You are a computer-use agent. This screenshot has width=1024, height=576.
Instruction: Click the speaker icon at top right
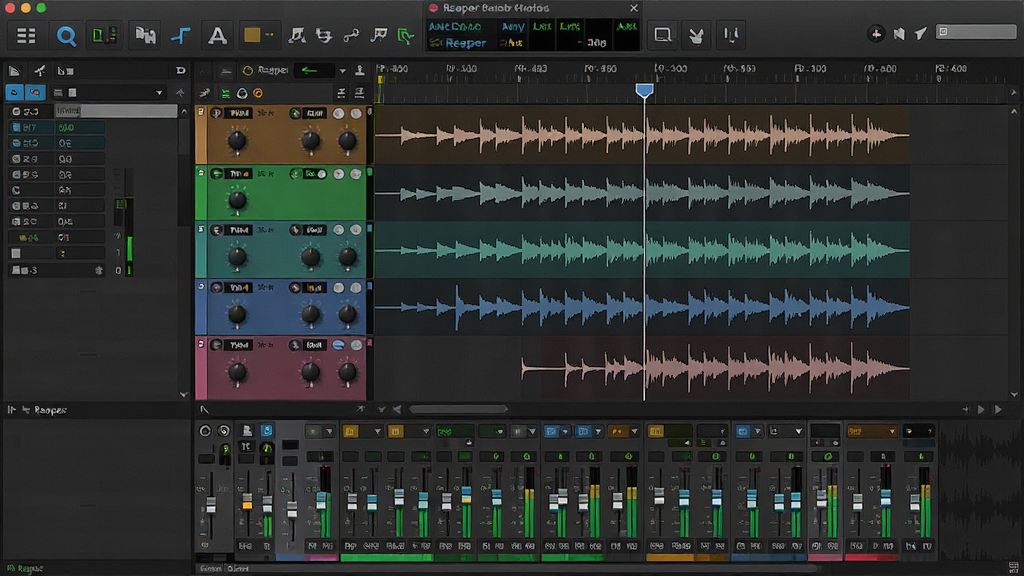[899, 33]
